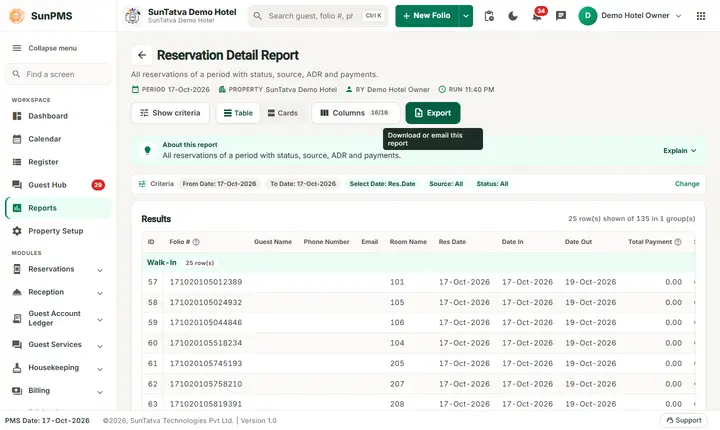
Task: Click the Register sidebar icon
Action: coord(17,162)
